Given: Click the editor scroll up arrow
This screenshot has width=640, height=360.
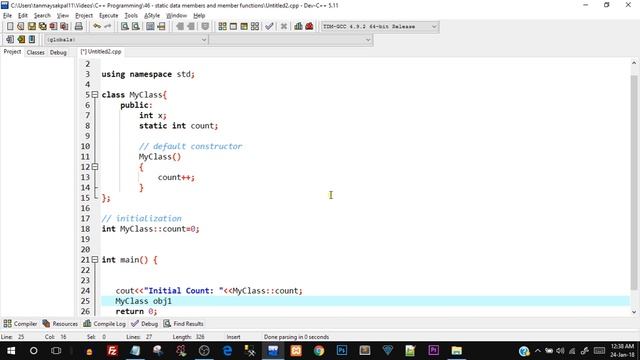Looking at the screenshot, I should tap(634, 63).
